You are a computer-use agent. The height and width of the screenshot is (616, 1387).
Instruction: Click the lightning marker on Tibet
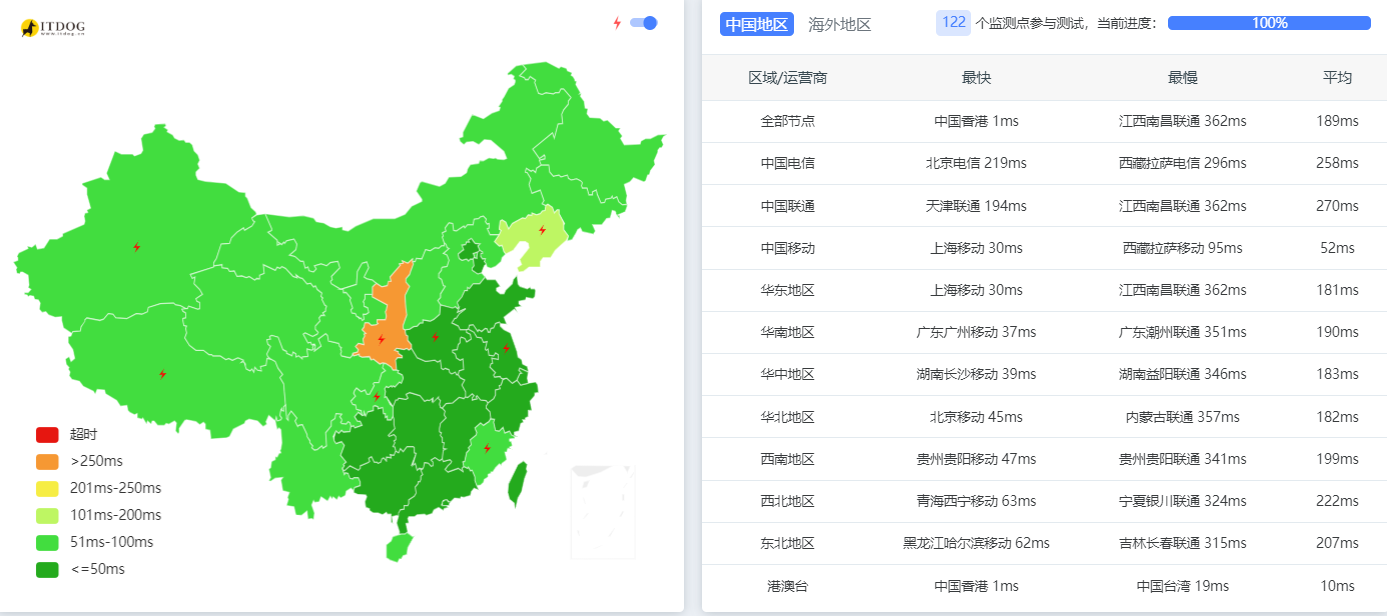pos(163,374)
